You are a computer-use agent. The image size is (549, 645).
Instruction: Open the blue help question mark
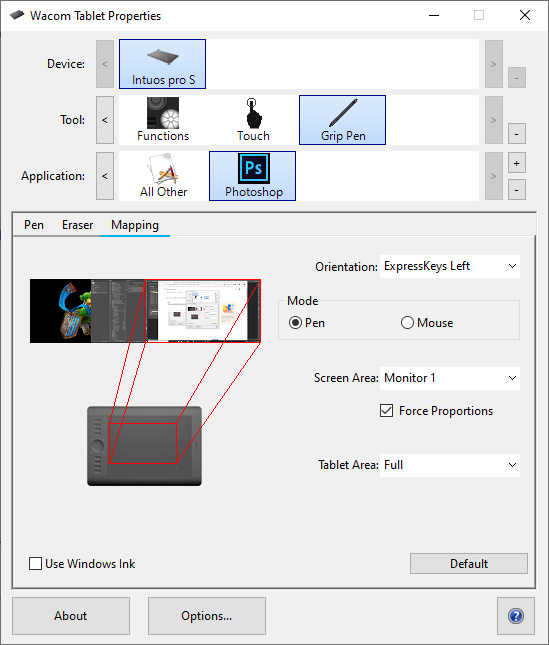516,616
